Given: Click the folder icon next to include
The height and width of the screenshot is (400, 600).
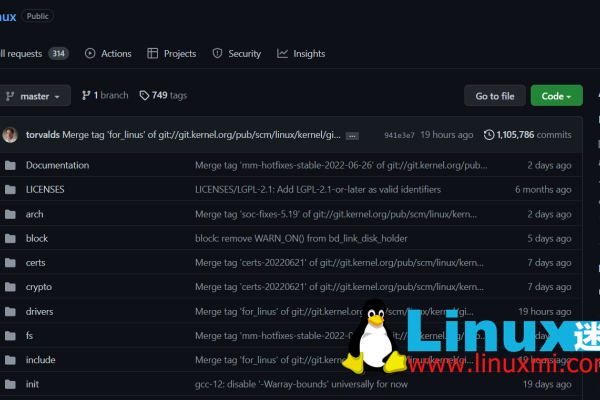Looking at the screenshot, I should 10,360.
